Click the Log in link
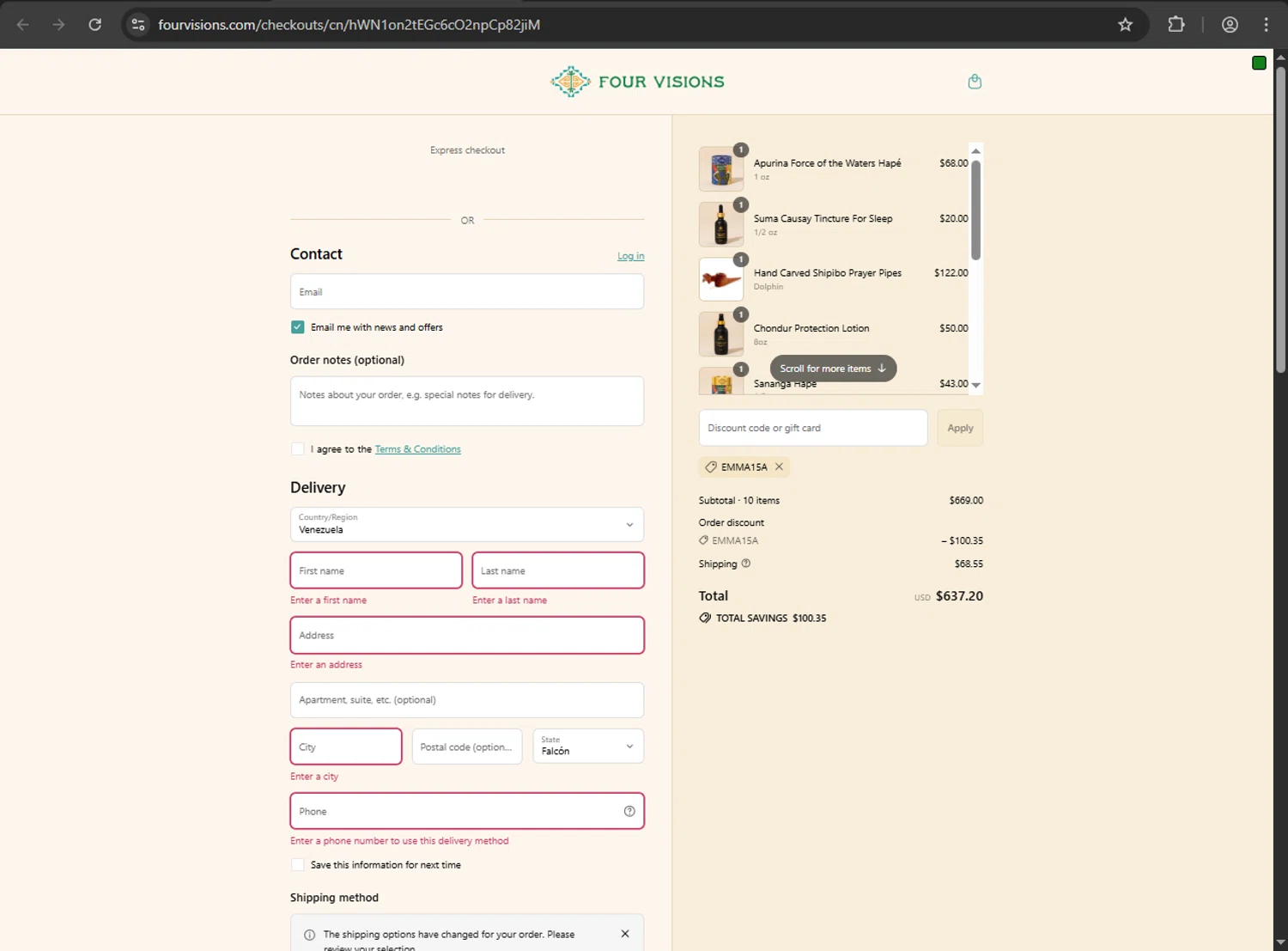 click(x=630, y=256)
